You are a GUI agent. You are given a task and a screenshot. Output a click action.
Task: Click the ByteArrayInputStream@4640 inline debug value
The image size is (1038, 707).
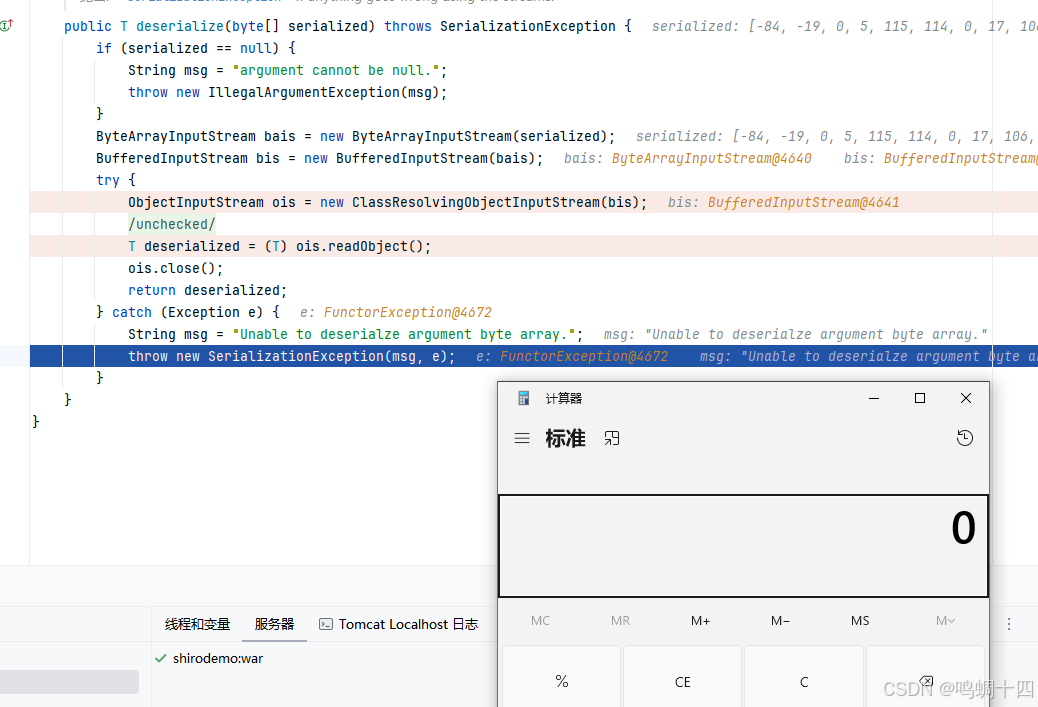pos(712,158)
